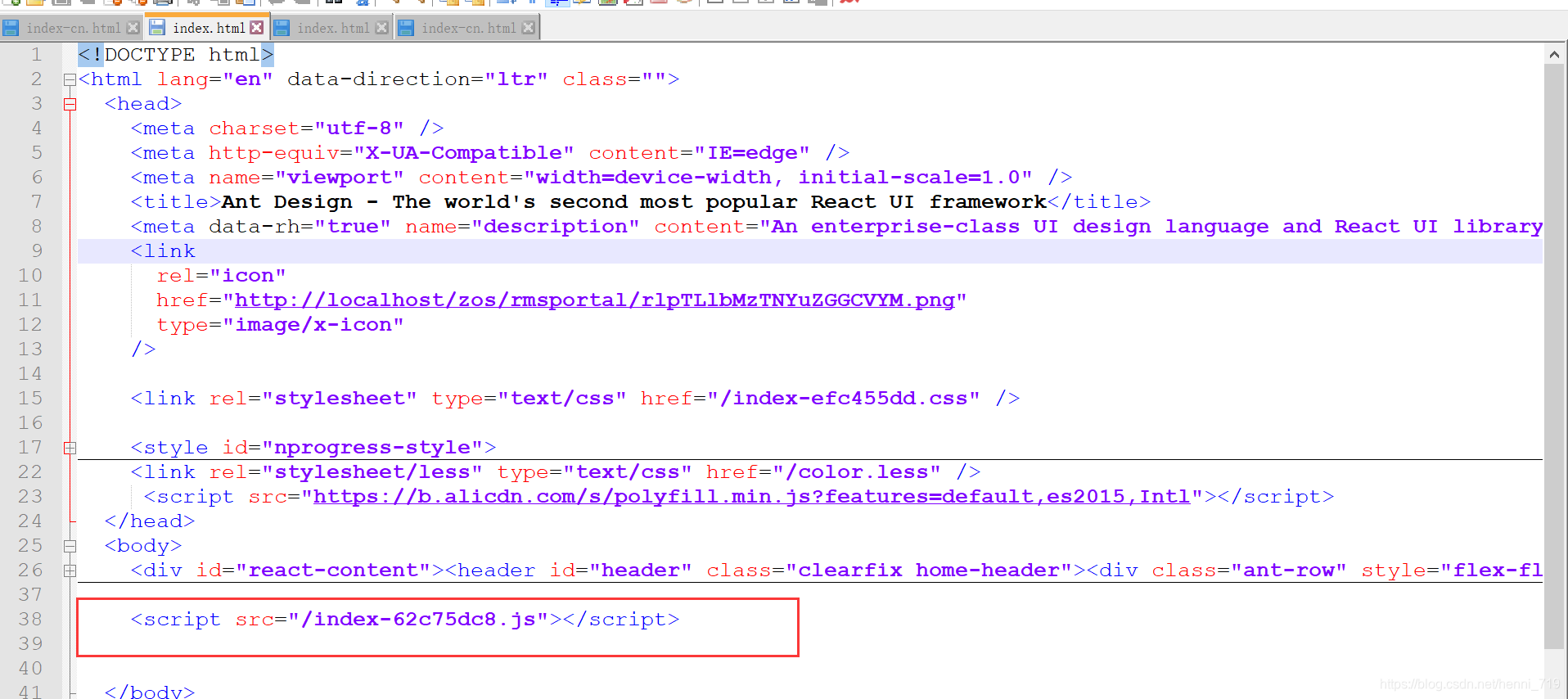Image resolution: width=1568 pixels, height=699 pixels.
Task: Click the "nprogress-style" id value
Action: coord(372,448)
